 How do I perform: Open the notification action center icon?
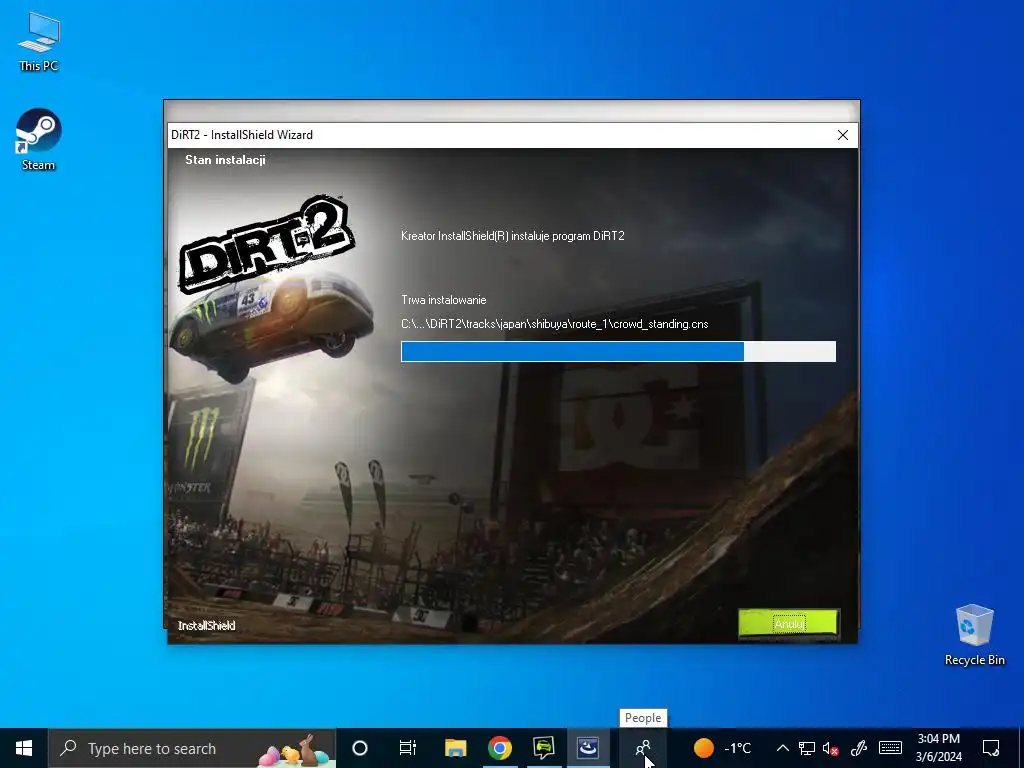coord(991,748)
